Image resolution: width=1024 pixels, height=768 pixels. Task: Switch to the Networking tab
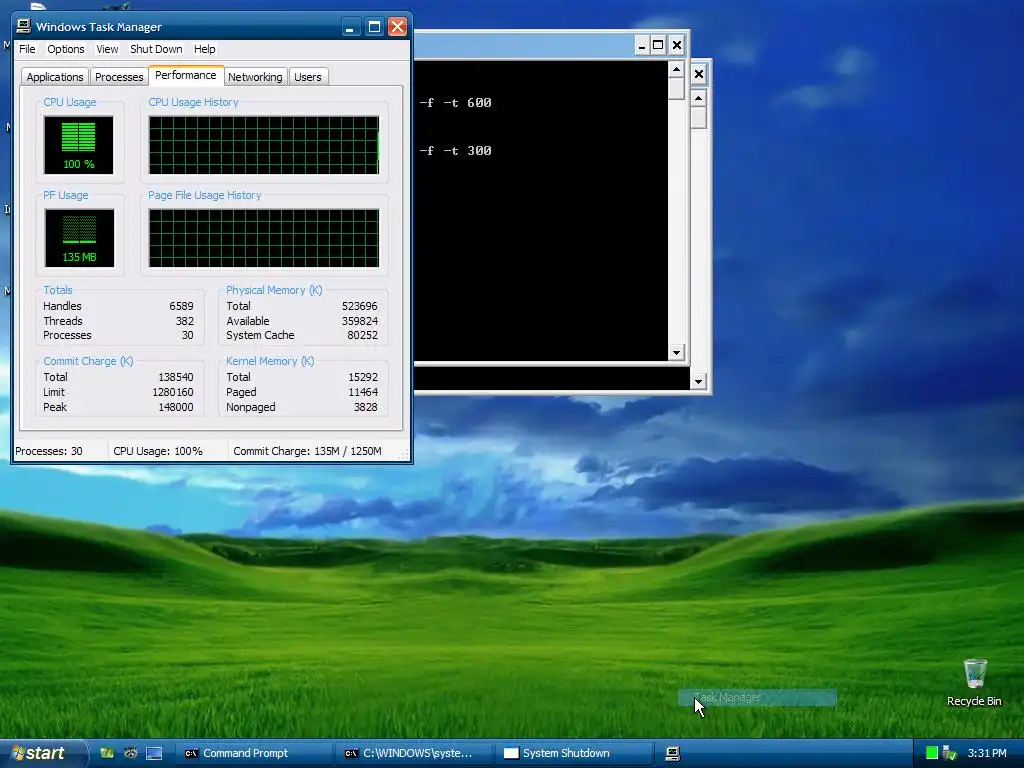(x=255, y=77)
